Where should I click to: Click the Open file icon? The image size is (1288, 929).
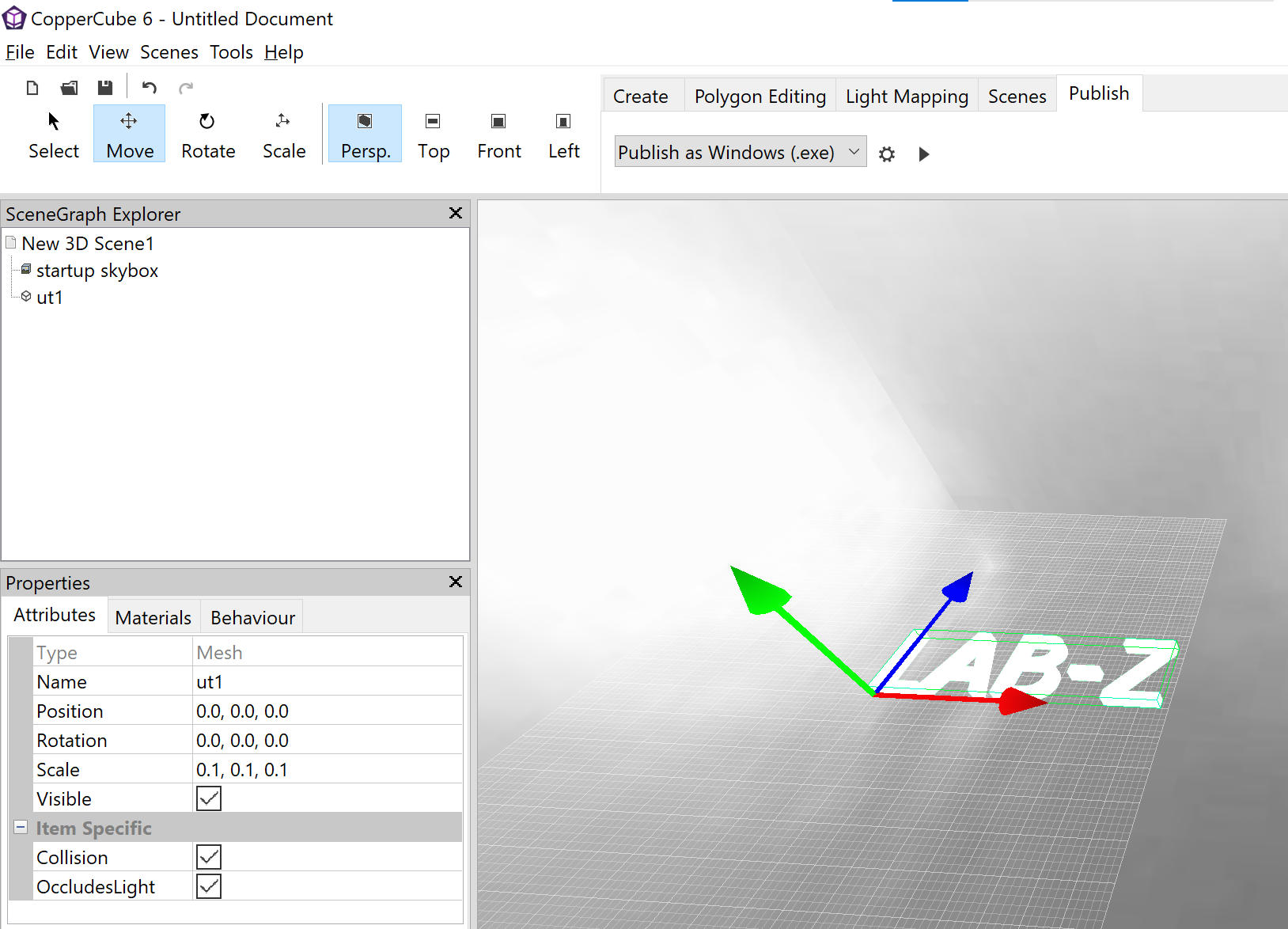pos(70,88)
